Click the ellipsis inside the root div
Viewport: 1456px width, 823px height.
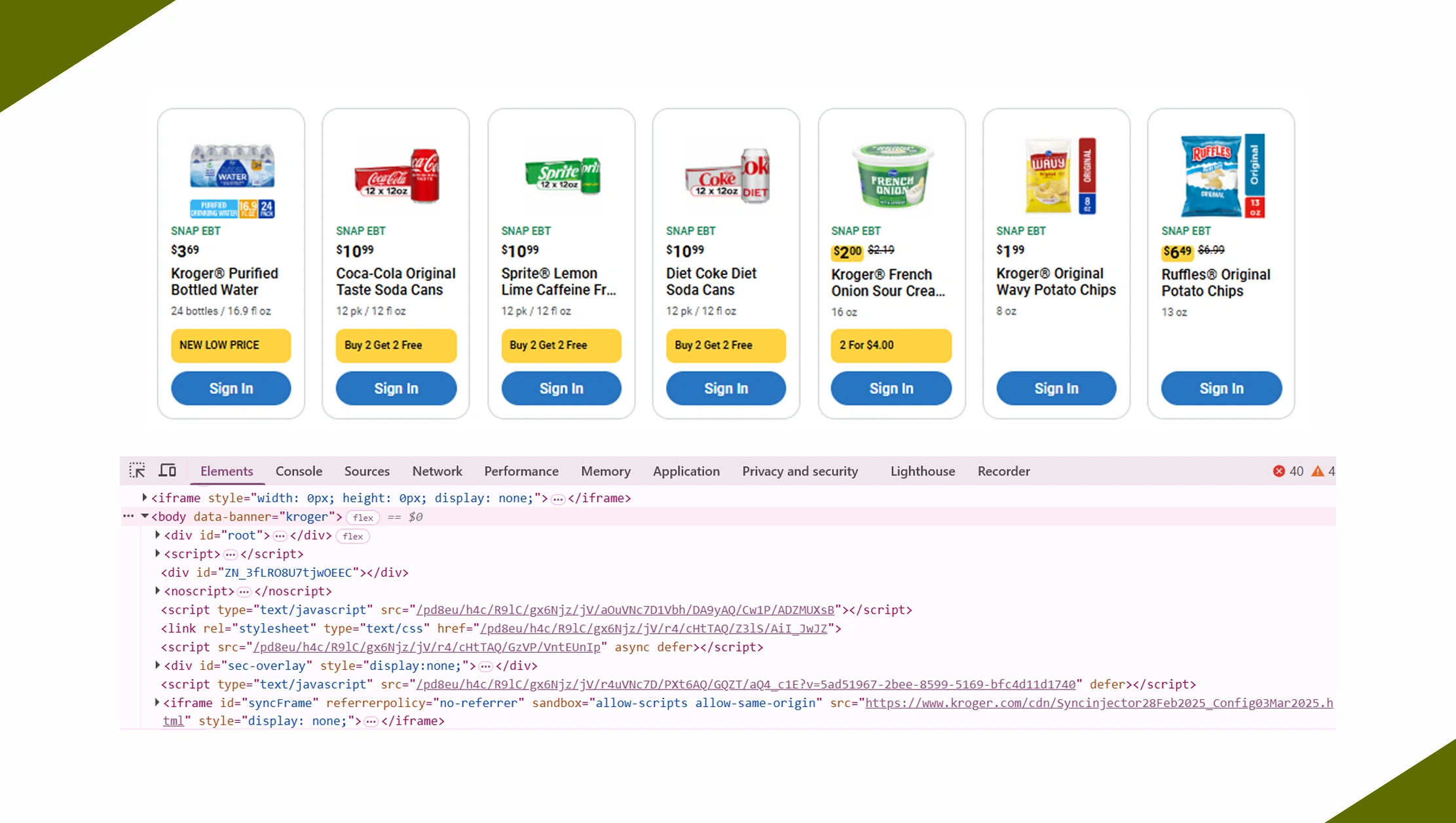pyautogui.click(x=280, y=536)
